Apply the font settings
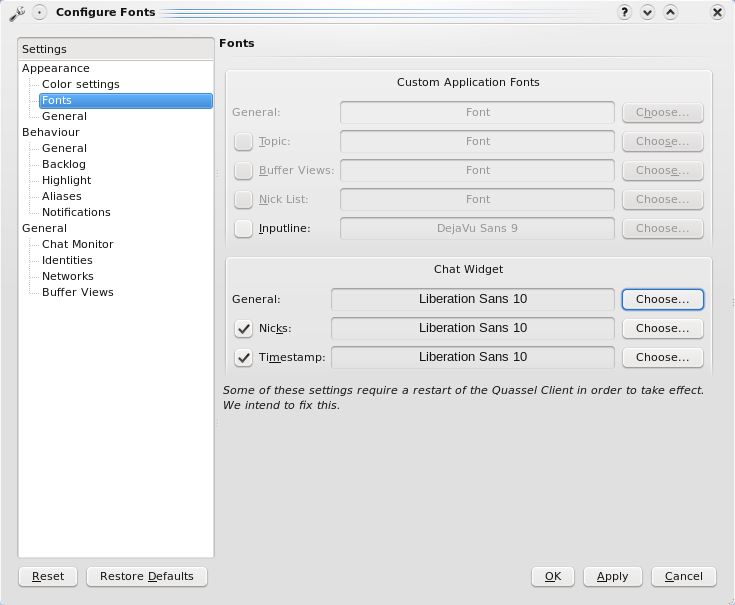This screenshot has height=605, width=735. click(x=612, y=576)
